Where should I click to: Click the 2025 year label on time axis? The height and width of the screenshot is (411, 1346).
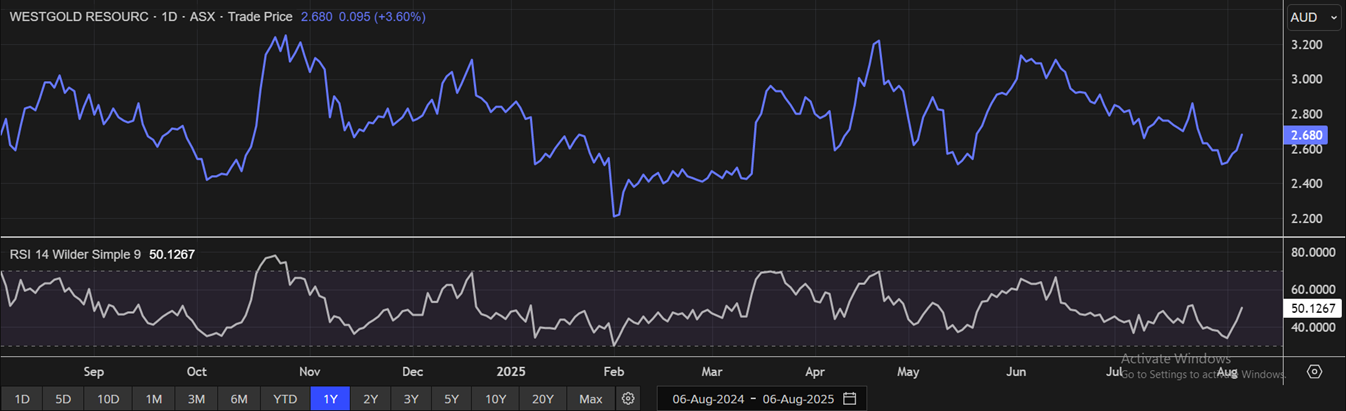511,372
